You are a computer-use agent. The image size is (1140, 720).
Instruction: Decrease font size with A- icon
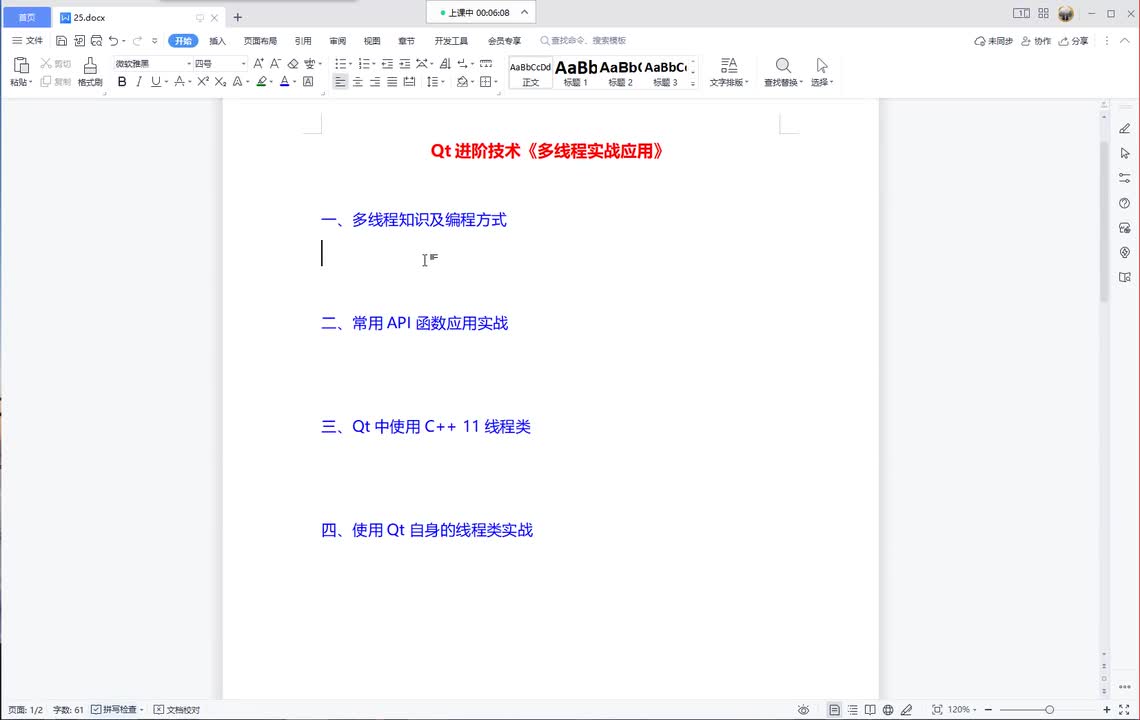pos(275,63)
